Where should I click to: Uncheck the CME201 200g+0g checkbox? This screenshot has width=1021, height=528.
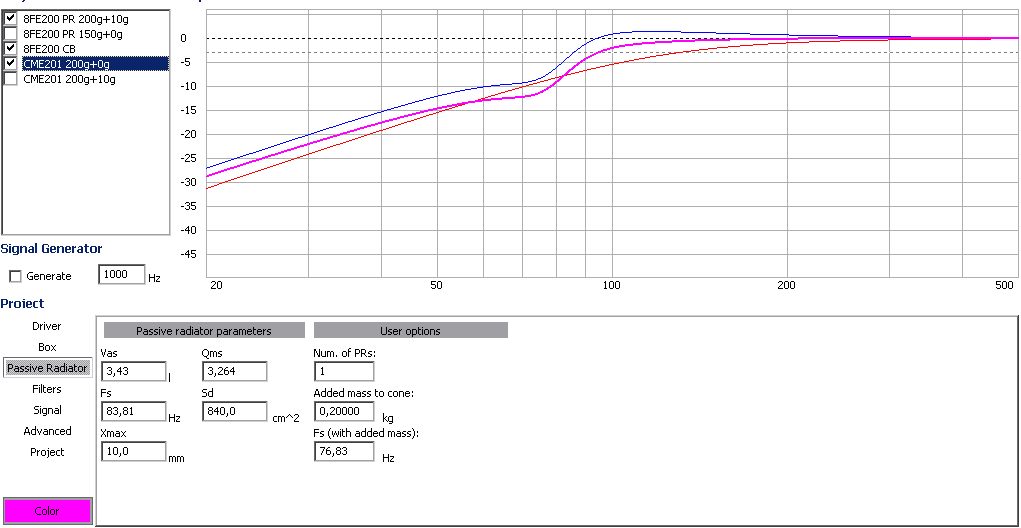[x=11, y=63]
